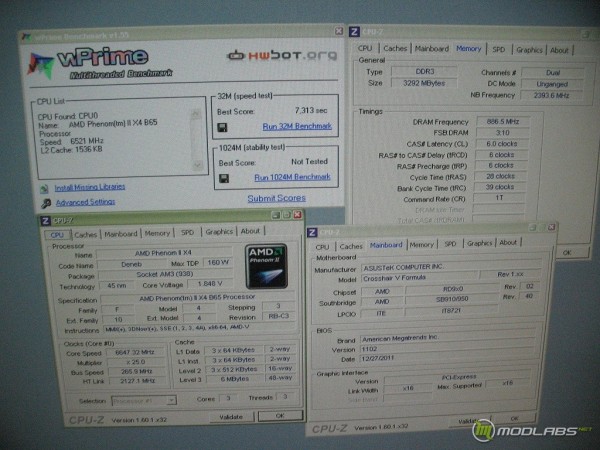Click the Threads count field
This screenshot has width=600, height=450.
tap(285, 396)
